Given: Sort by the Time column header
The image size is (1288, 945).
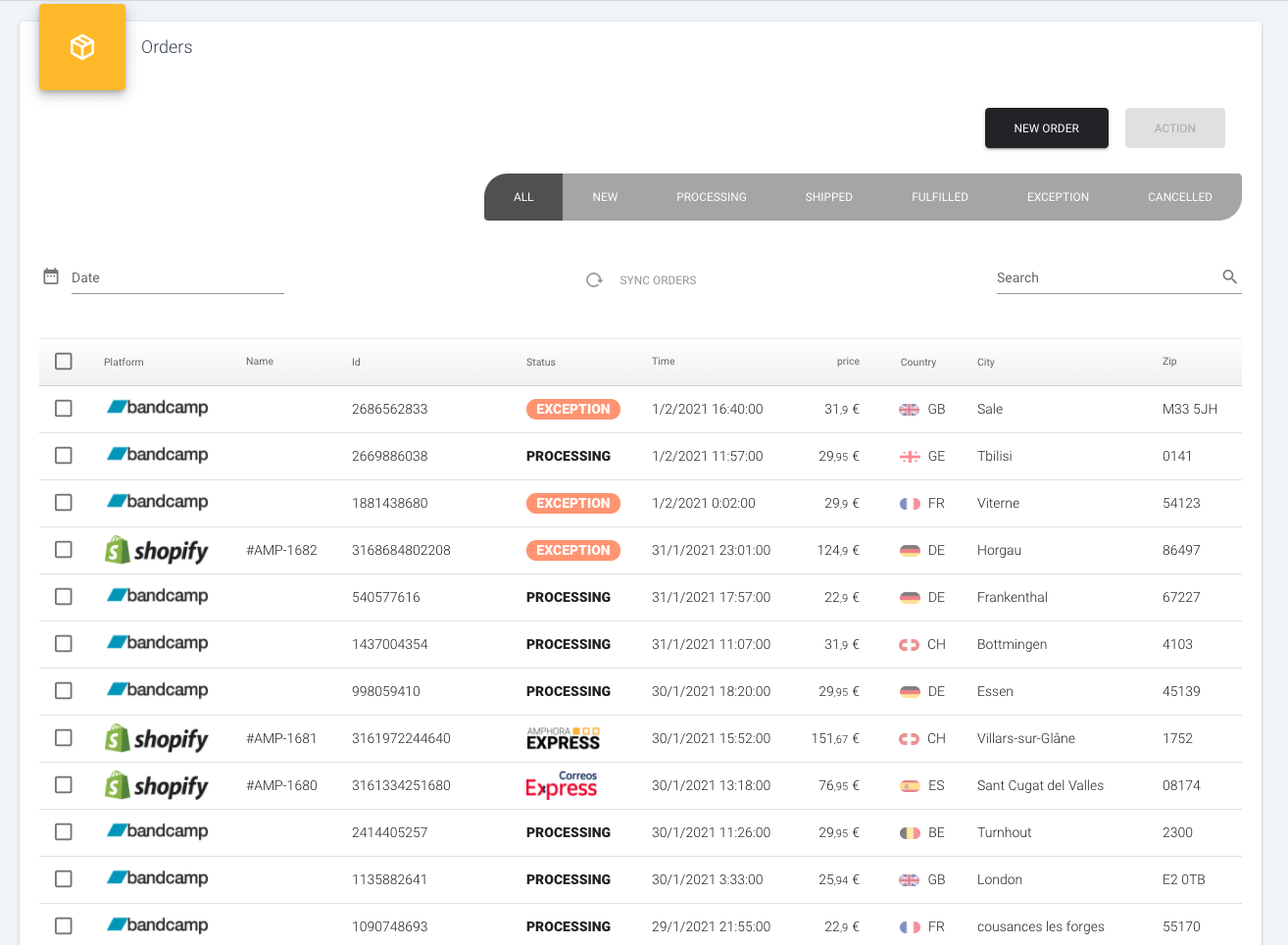Looking at the screenshot, I should [664, 362].
